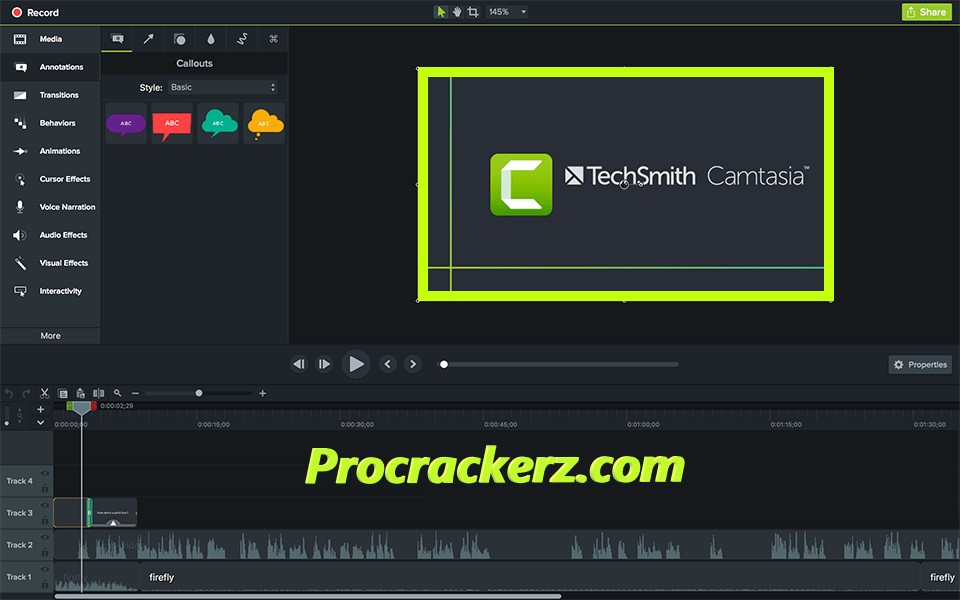Activate the Pan hand tool
Viewport: 960px width, 600px height.
(457, 12)
